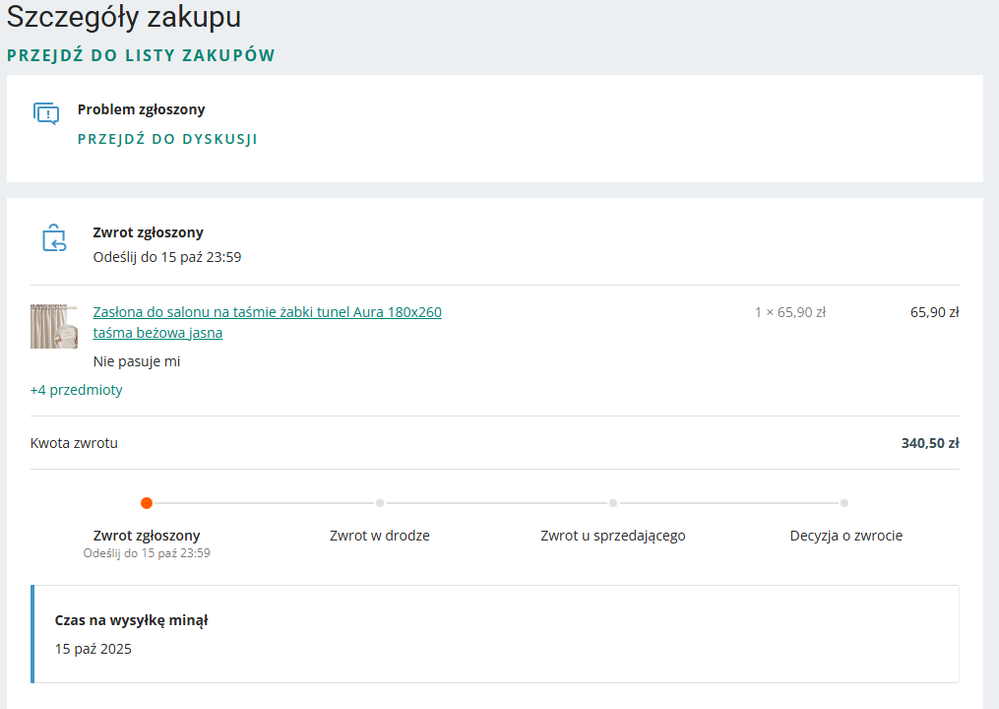Select the Zwrot zgłoszony step label

146,535
